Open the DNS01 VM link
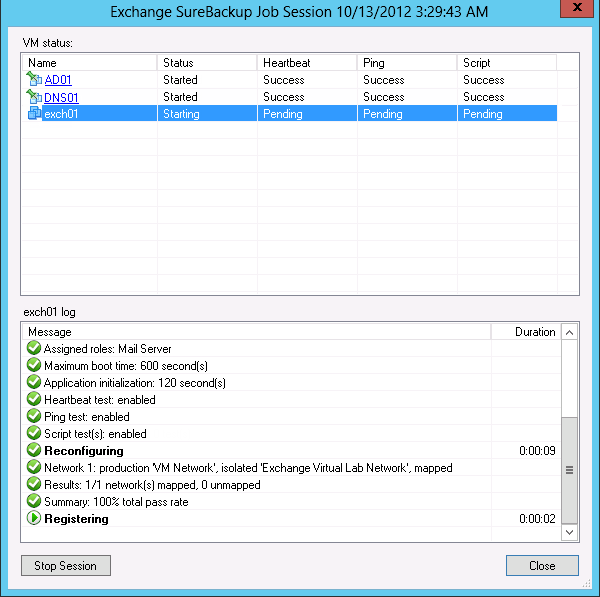 coord(61,97)
